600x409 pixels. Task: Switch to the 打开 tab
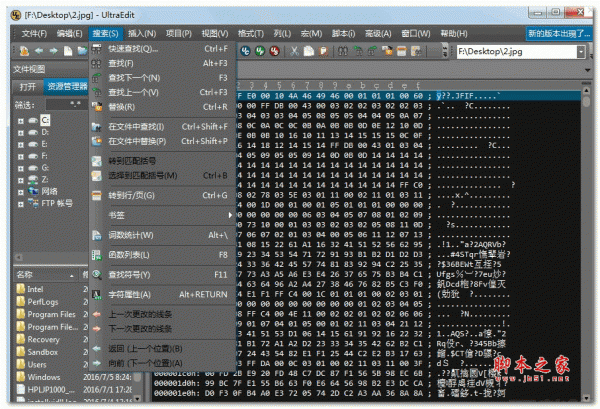(28, 87)
